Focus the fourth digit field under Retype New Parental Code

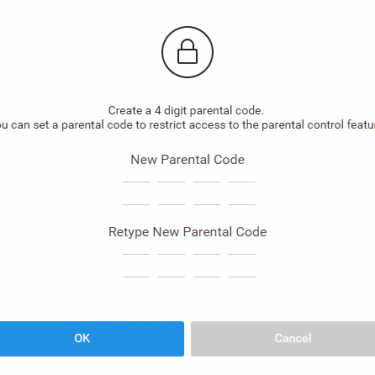tap(242, 266)
